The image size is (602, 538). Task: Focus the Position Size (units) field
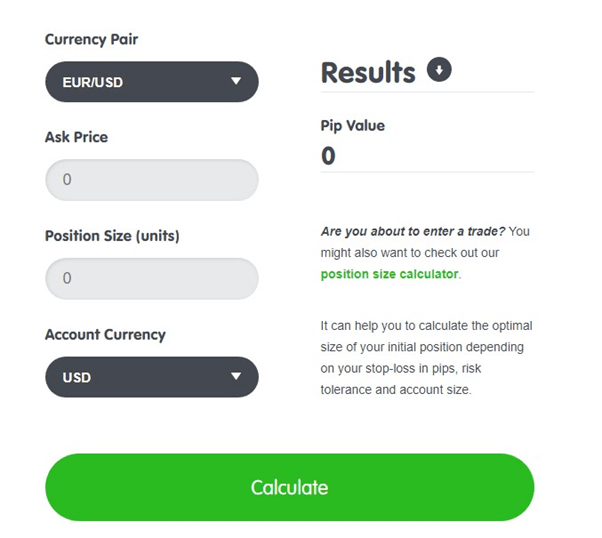coord(152,278)
